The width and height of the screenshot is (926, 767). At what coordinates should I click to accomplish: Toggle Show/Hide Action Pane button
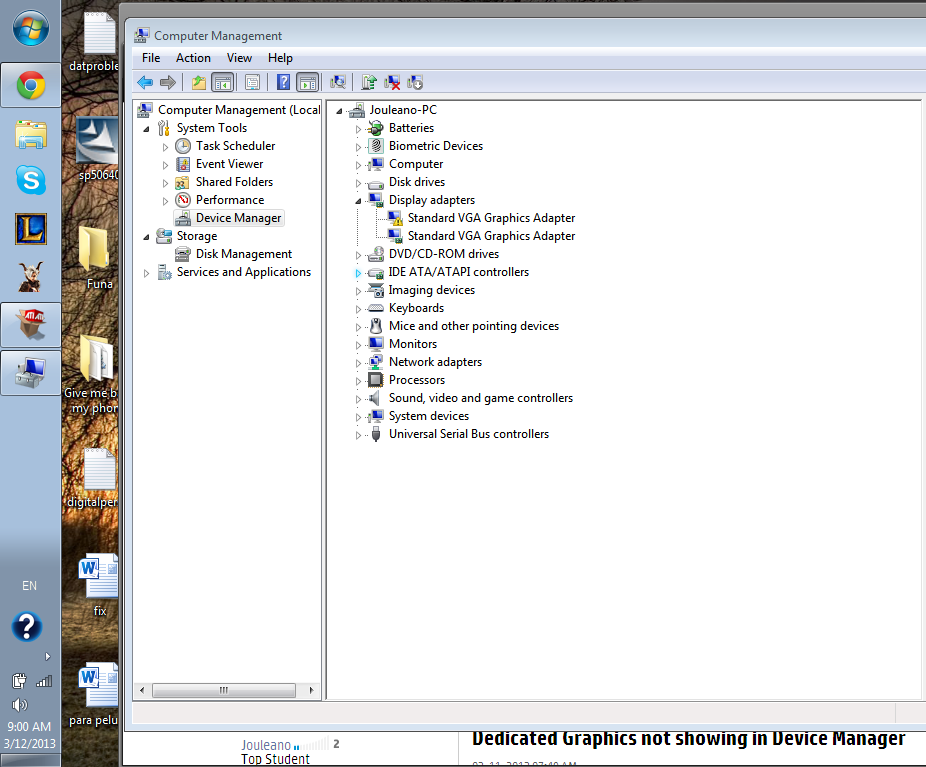click(x=308, y=83)
